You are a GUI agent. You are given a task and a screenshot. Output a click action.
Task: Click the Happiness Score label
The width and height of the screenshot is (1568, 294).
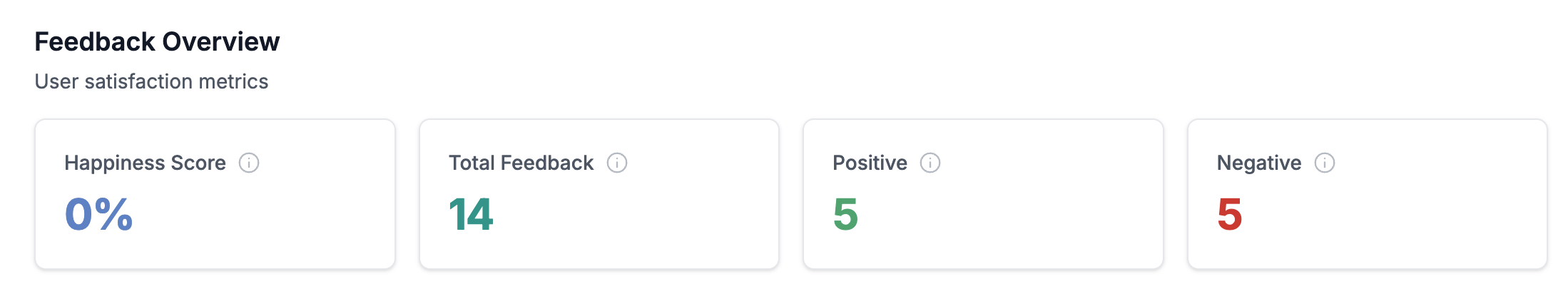click(x=145, y=163)
